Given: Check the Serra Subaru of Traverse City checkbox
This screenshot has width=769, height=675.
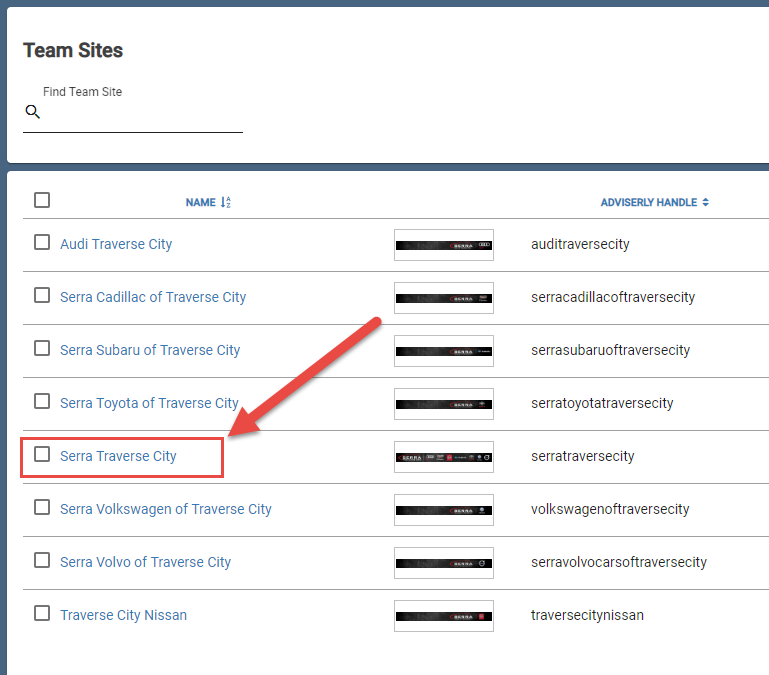Looking at the screenshot, I should coord(42,348).
